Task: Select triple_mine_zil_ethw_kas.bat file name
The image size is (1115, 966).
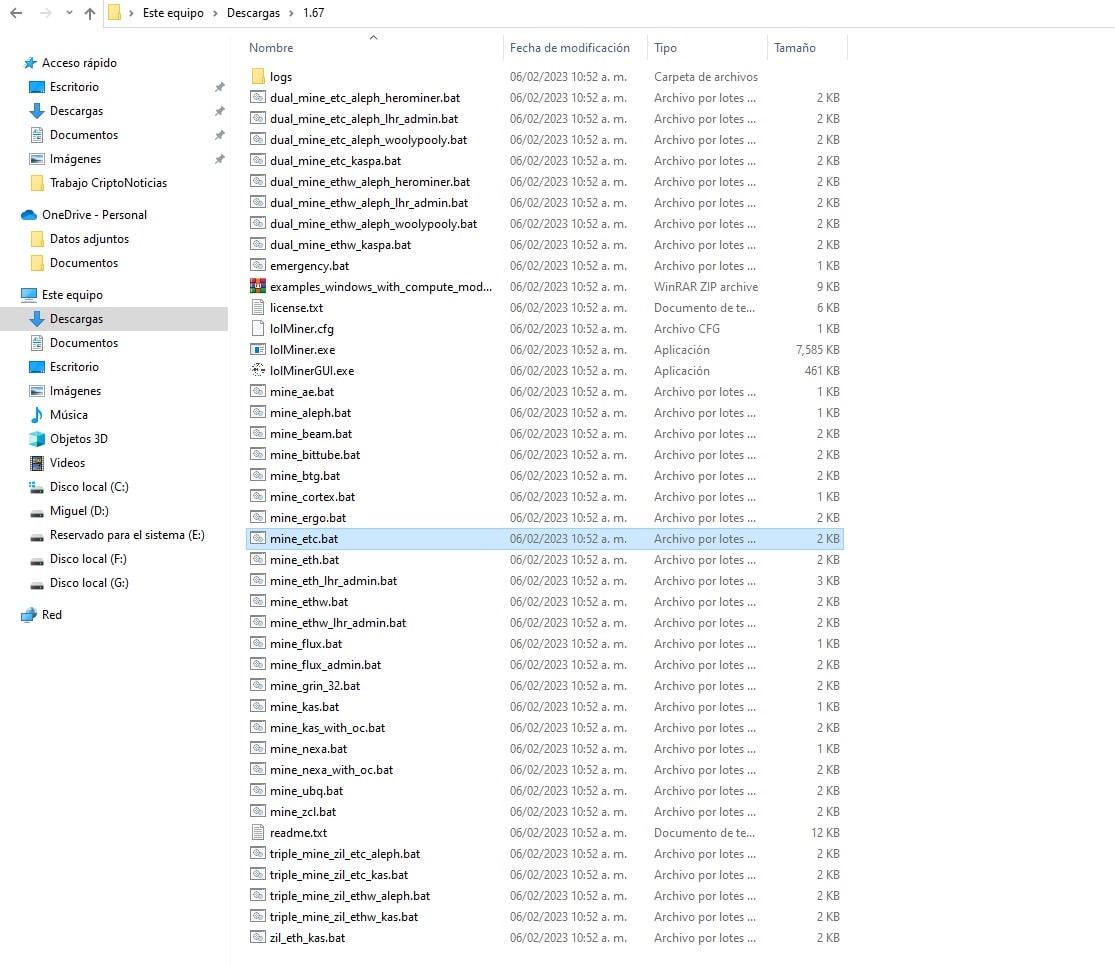Action: (x=343, y=917)
